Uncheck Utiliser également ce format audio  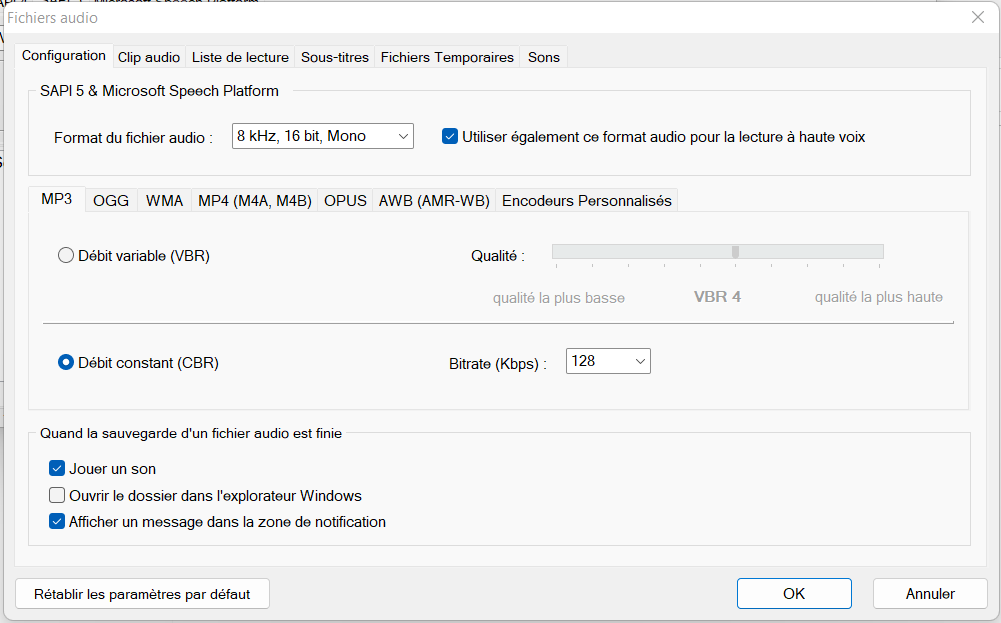(450, 136)
